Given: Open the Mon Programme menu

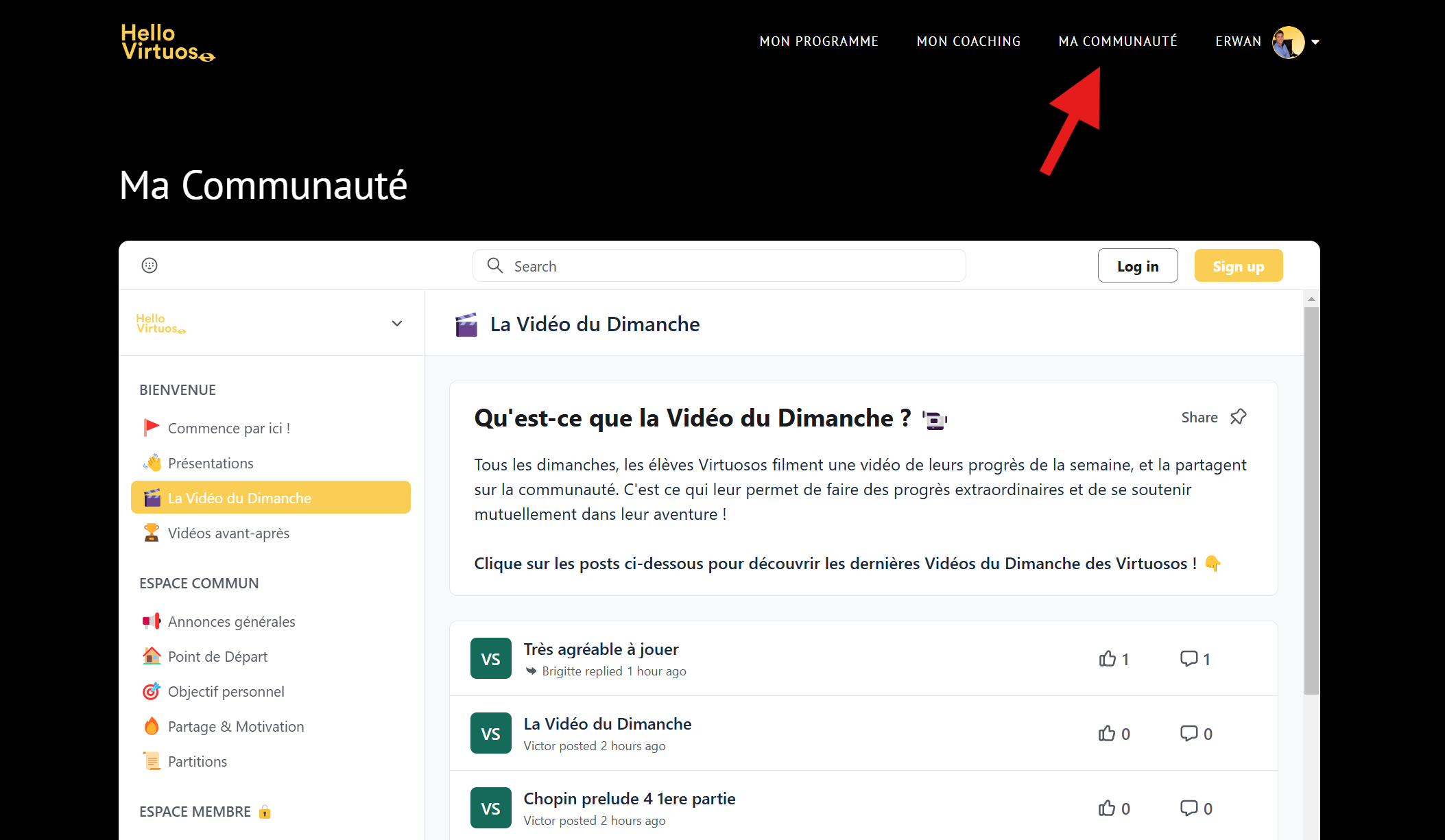Looking at the screenshot, I should [x=819, y=42].
